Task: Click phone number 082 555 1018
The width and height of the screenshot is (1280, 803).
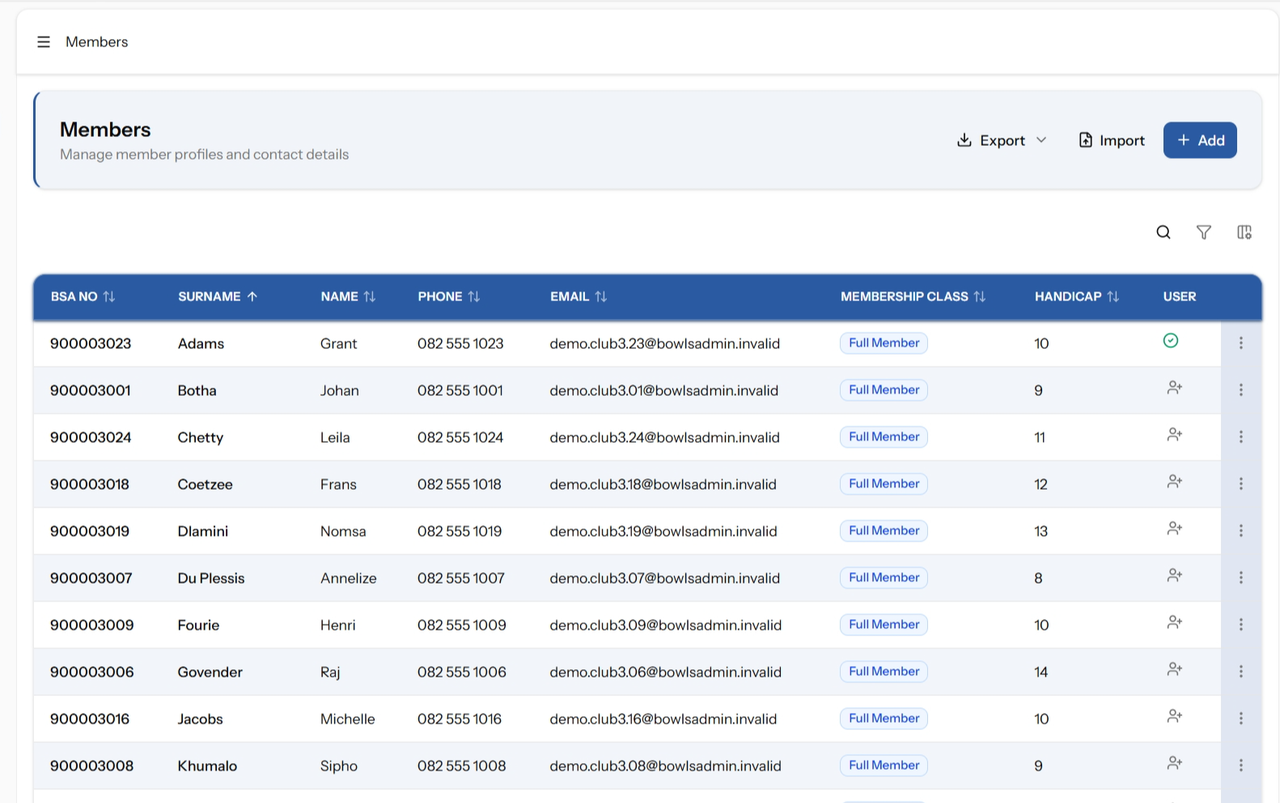Action: (460, 484)
